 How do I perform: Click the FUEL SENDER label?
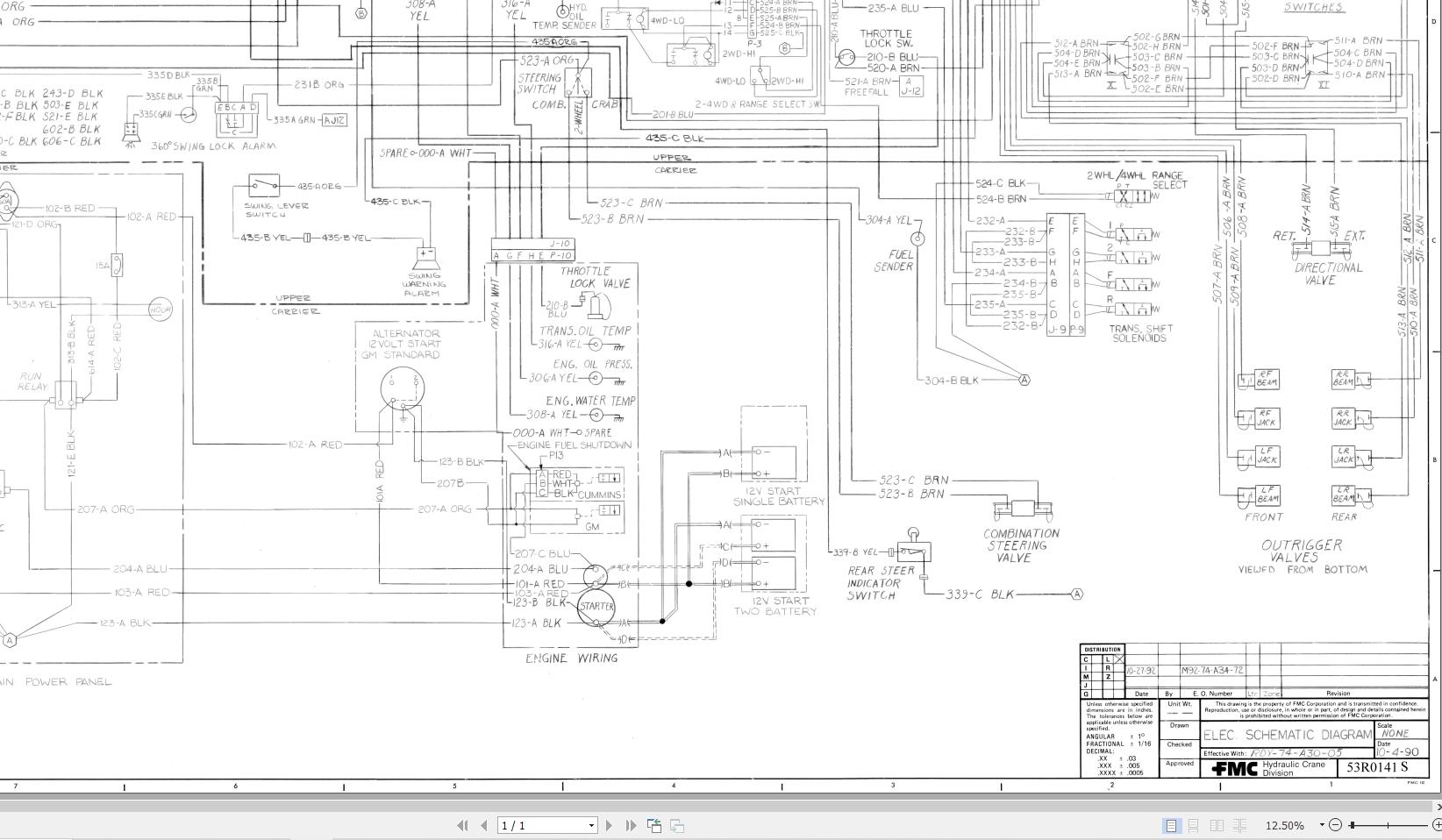[x=893, y=260]
